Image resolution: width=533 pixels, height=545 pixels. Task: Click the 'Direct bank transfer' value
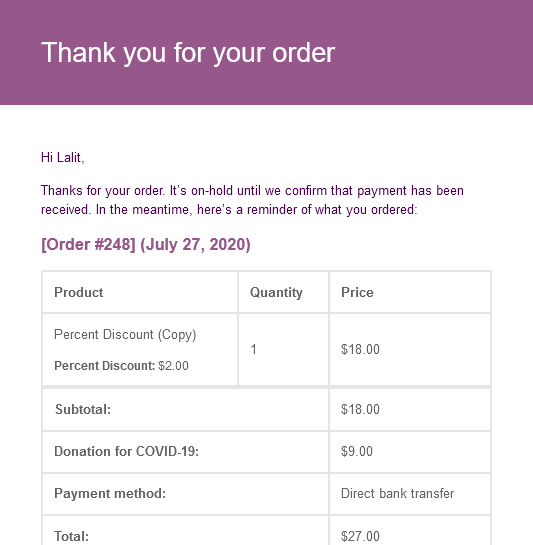pyautogui.click(x=397, y=494)
